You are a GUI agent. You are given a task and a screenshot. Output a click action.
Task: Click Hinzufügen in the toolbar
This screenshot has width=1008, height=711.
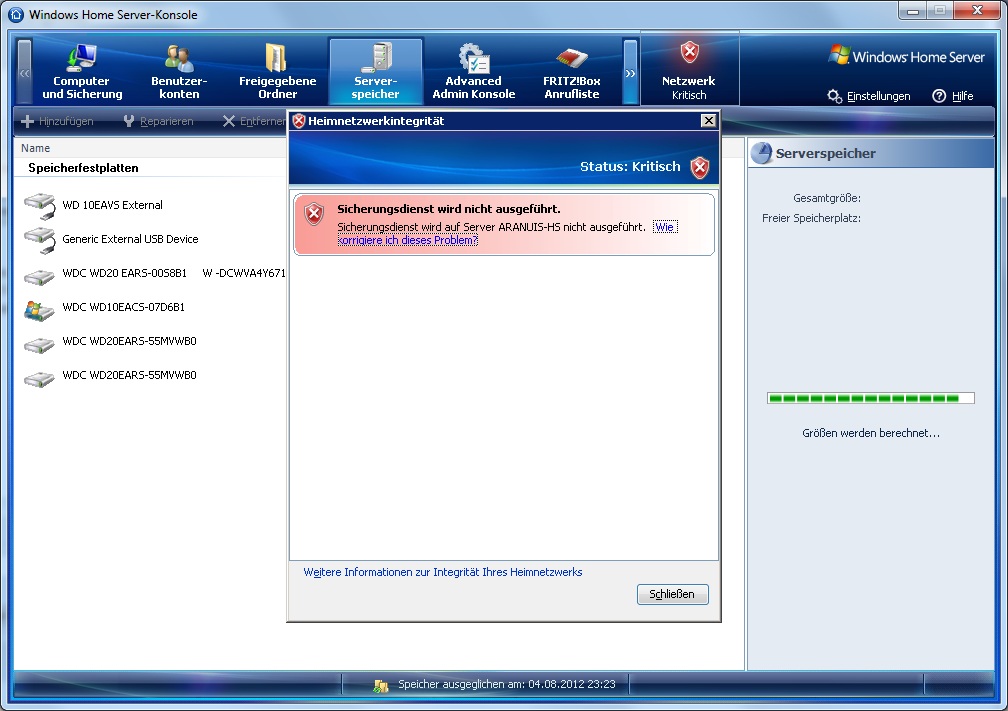[58, 121]
